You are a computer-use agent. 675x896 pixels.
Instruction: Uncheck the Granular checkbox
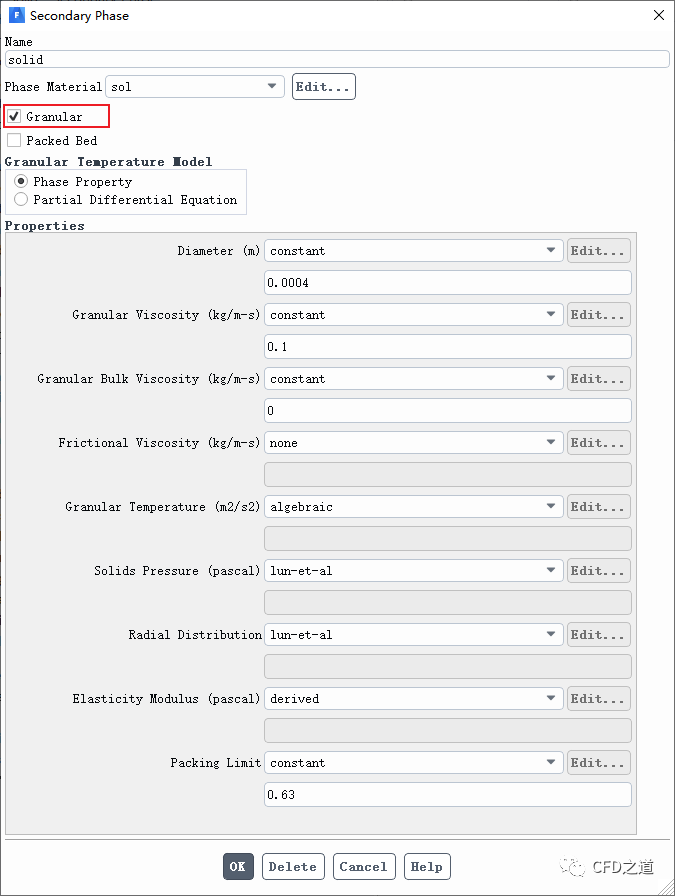[14, 117]
